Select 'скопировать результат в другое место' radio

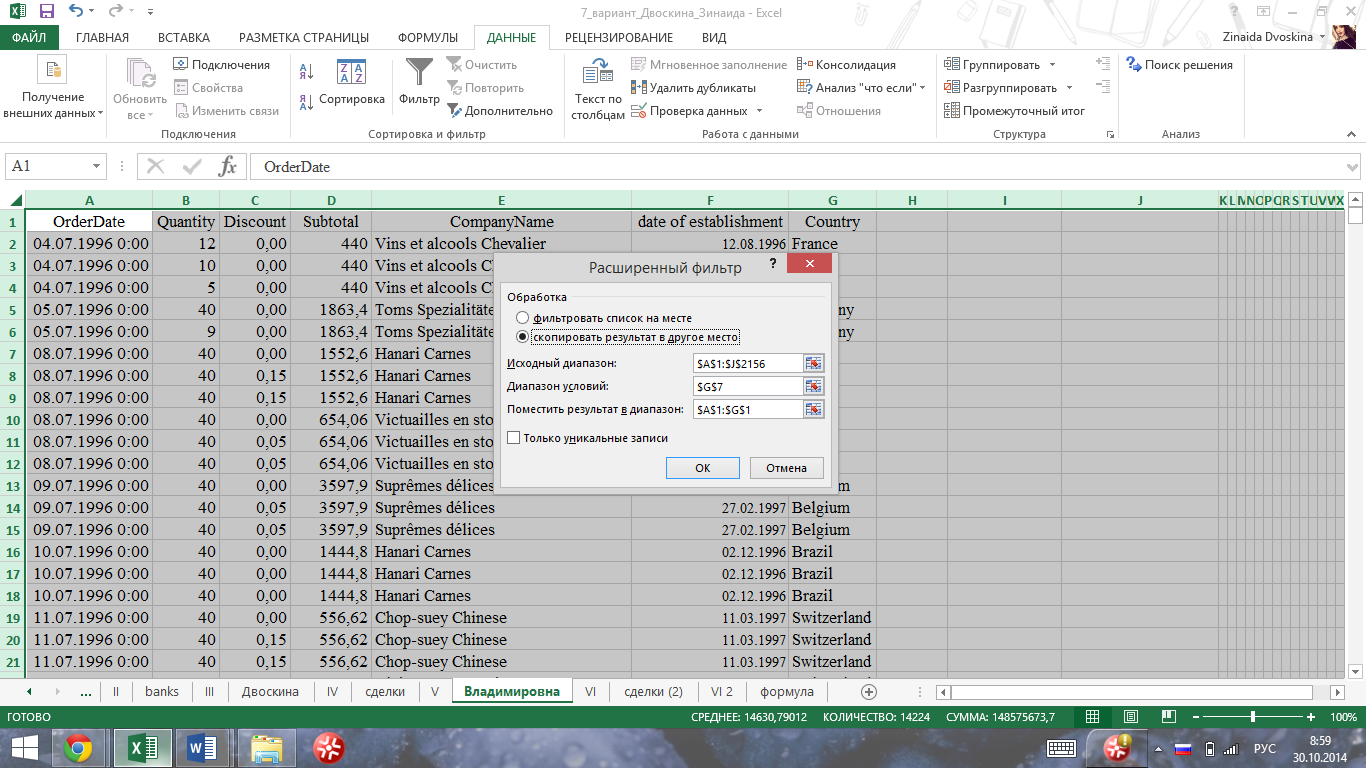(522, 337)
